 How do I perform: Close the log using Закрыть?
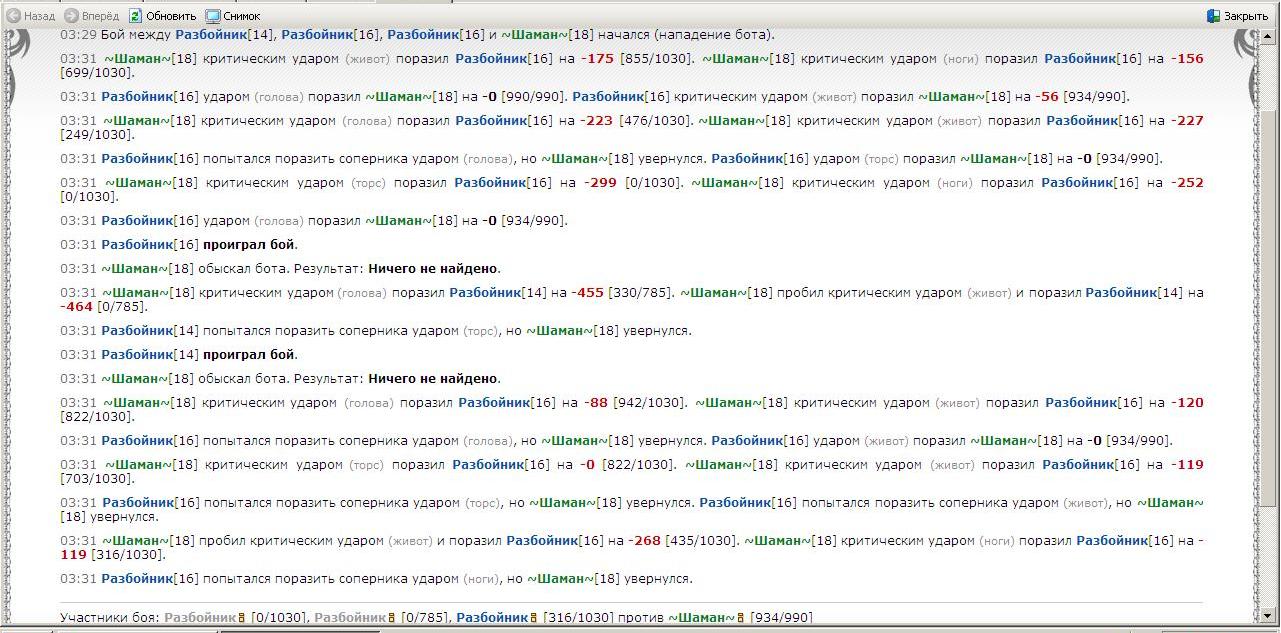[x=1238, y=16]
